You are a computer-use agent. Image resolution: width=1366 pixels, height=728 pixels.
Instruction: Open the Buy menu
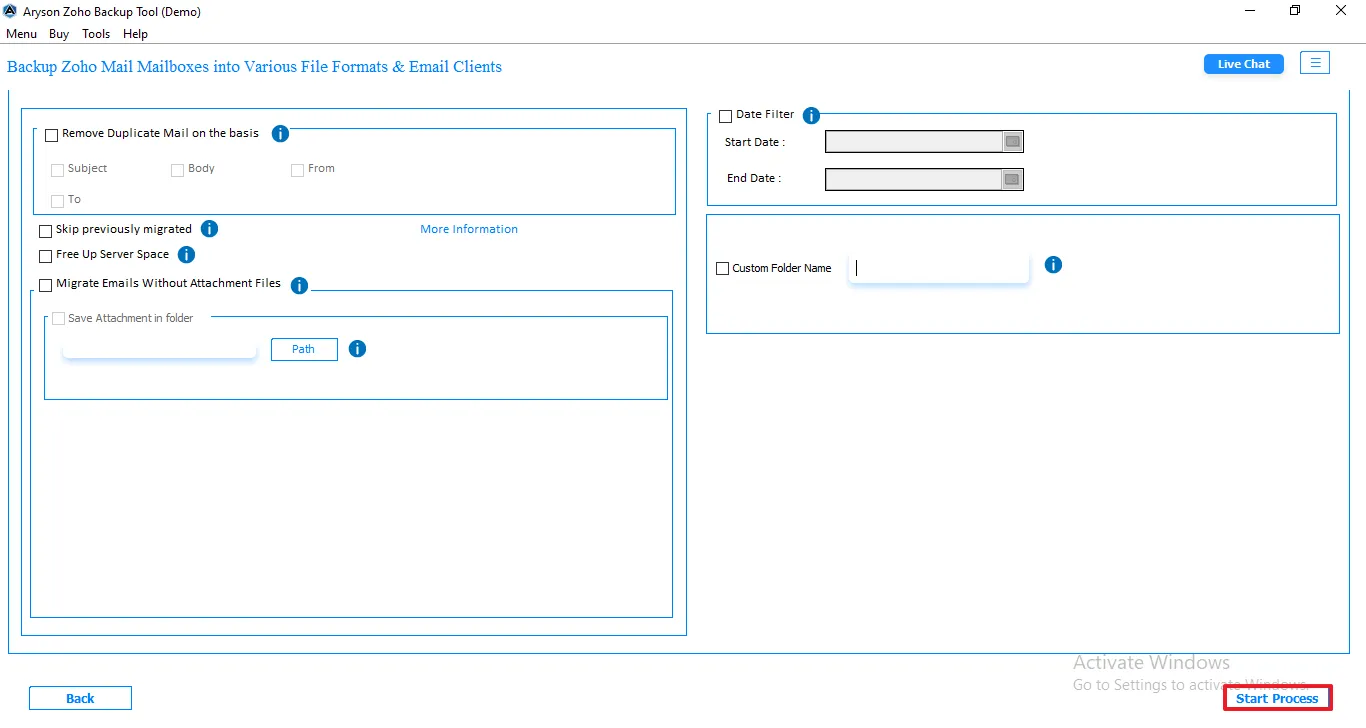coord(59,34)
